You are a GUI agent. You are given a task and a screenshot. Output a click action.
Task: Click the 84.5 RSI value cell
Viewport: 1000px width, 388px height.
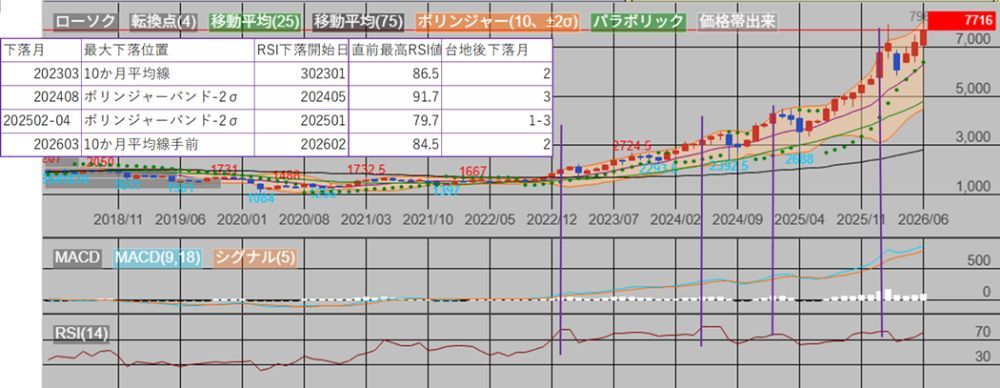point(395,145)
